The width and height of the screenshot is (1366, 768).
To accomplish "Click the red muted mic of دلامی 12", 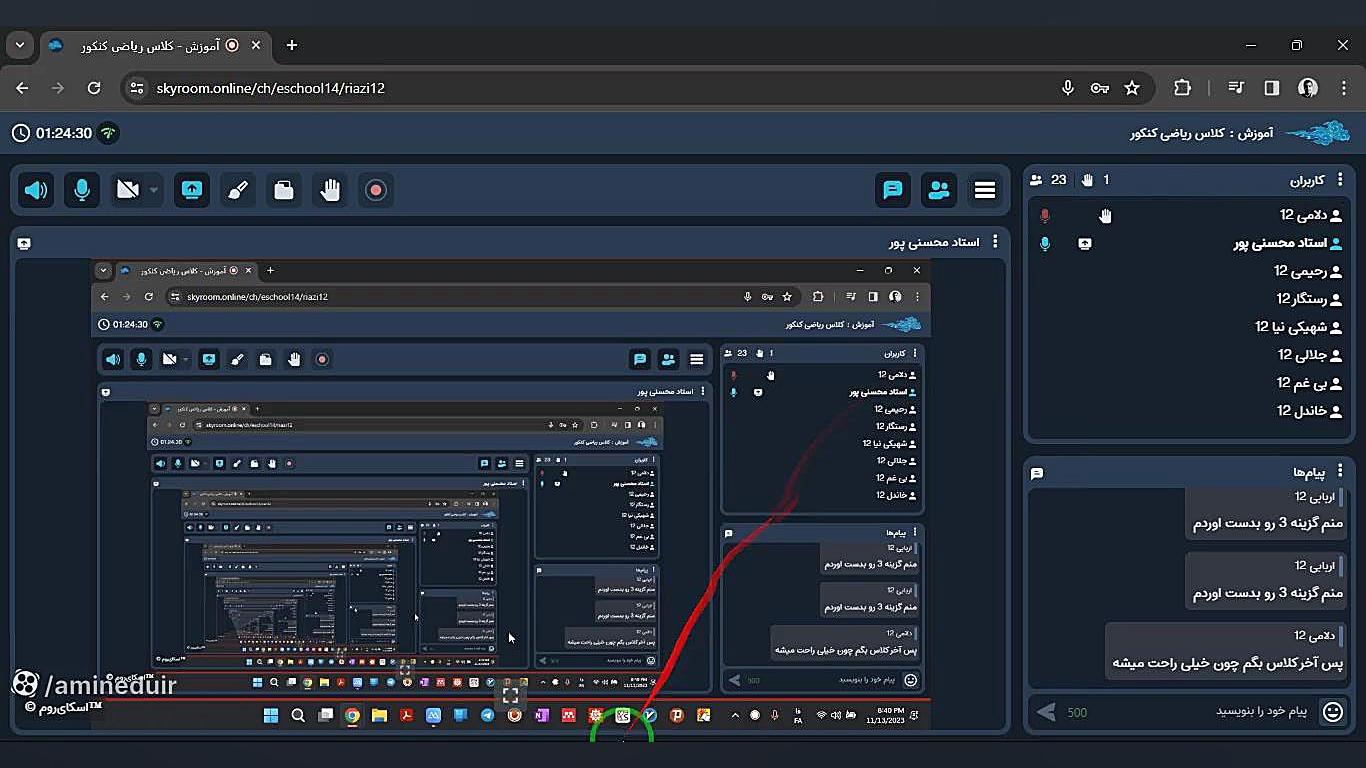I will tap(1045, 215).
